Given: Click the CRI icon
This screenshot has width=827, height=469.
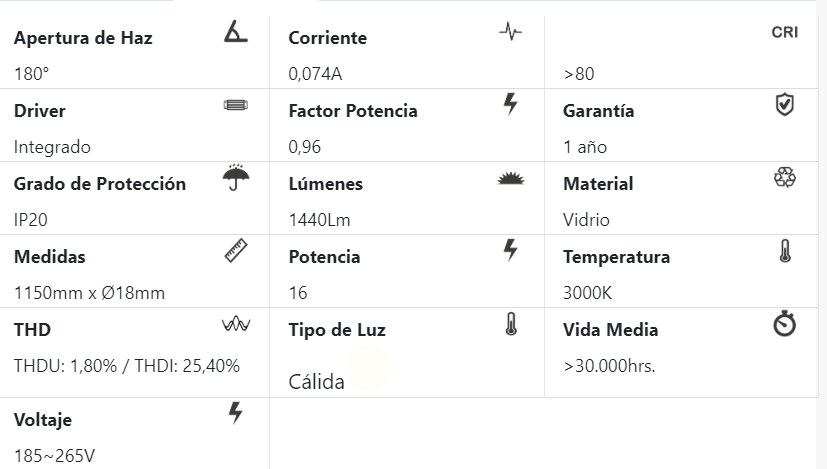Looking at the screenshot, I should tap(785, 32).
